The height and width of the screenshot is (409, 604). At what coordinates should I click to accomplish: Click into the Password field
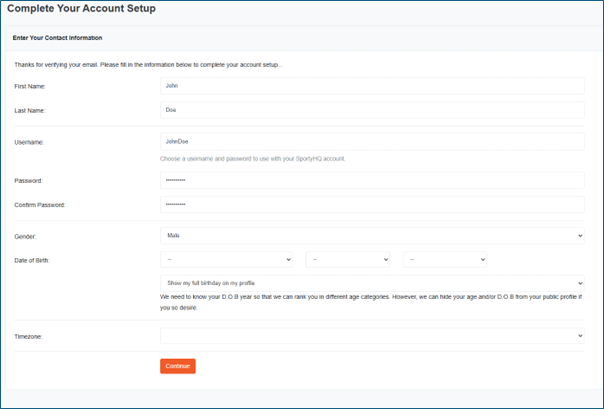(371, 180)
